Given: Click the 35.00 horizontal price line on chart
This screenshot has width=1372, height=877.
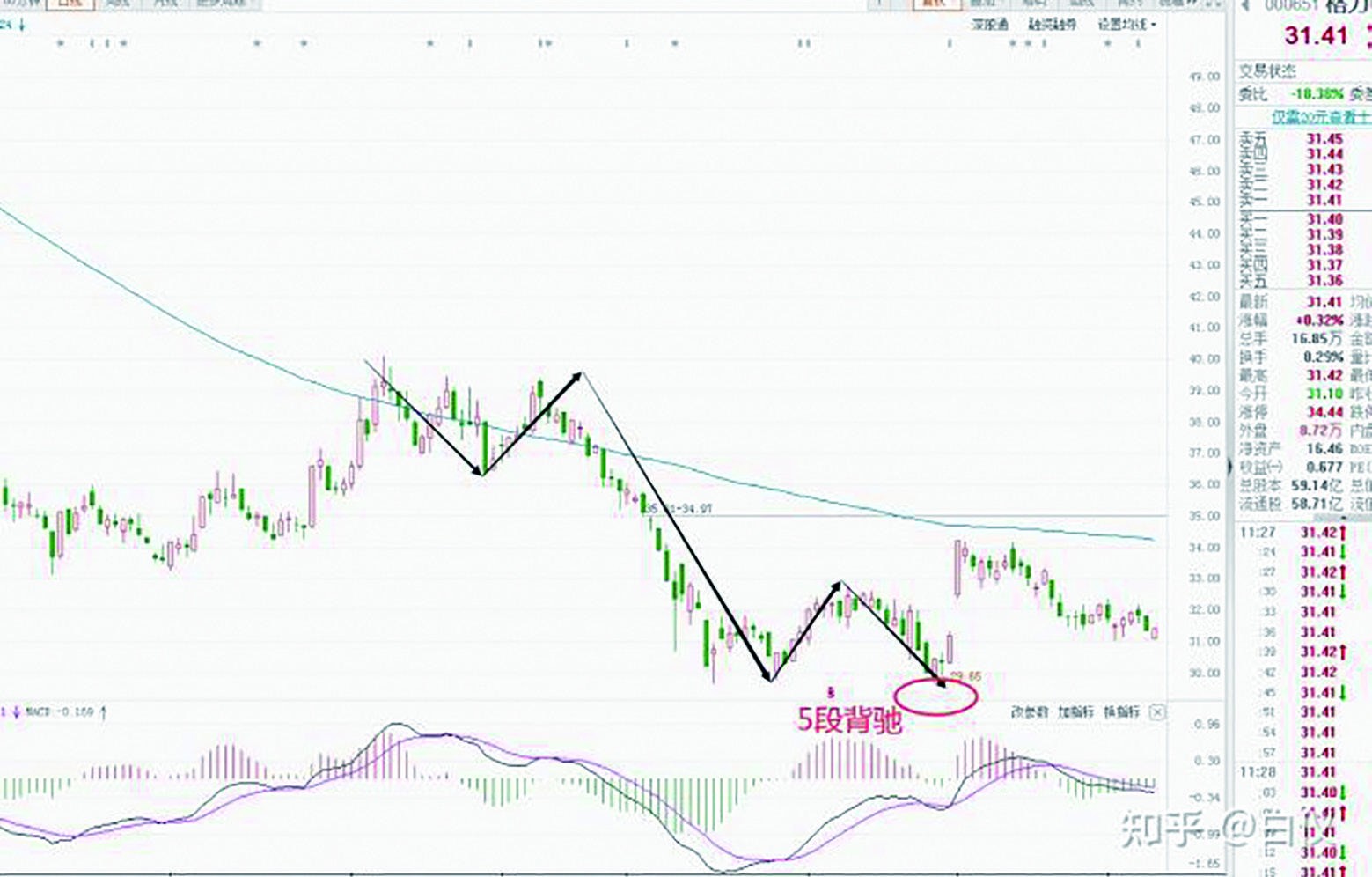Looking at the screenshot, I should pyautogui.click(x=880, y=515).
